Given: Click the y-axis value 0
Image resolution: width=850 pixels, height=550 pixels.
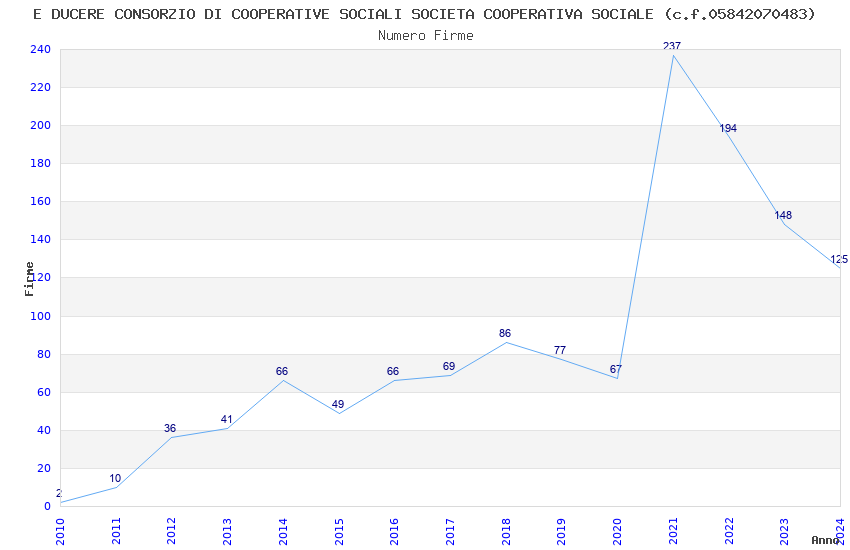Looking at the screenshot, I should (48, 507).
